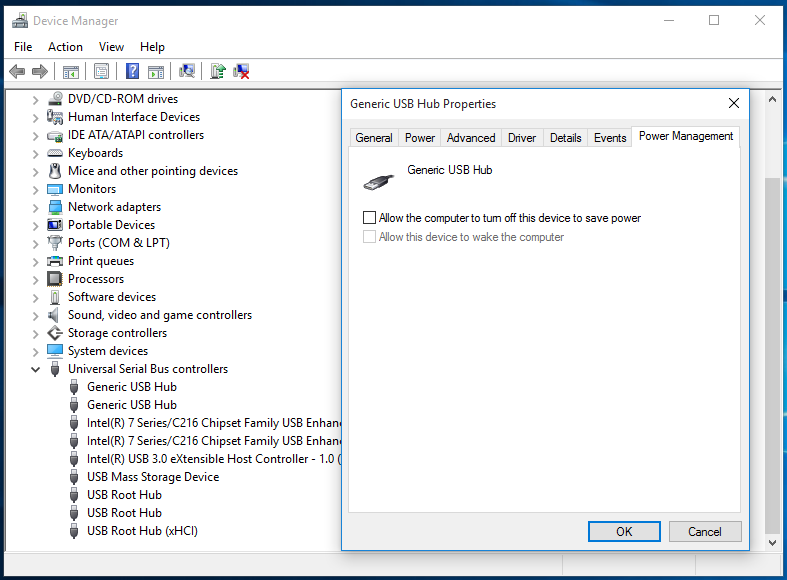Click the Keyboards category icon
Viewport: 787px width, 580px height.
pos(55,153)
